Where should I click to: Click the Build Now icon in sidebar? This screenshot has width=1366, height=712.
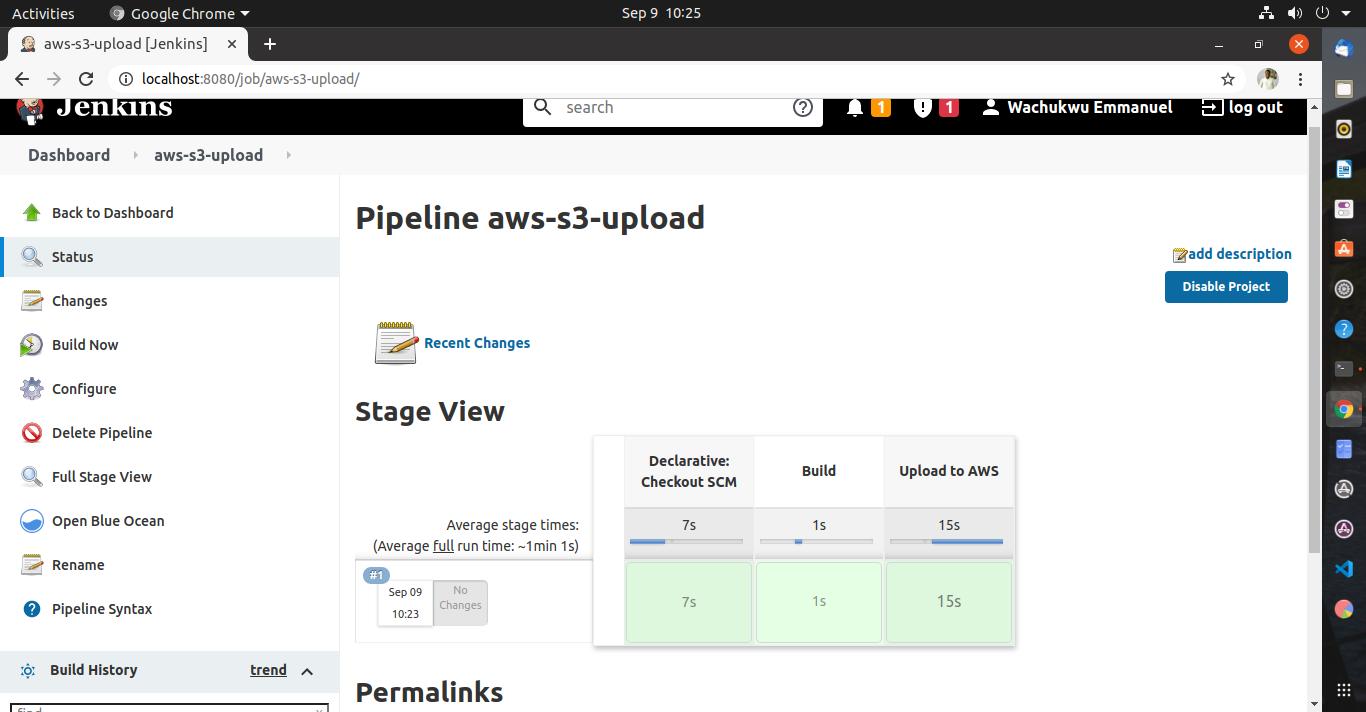pyautogui.click(x=32, y=344)
